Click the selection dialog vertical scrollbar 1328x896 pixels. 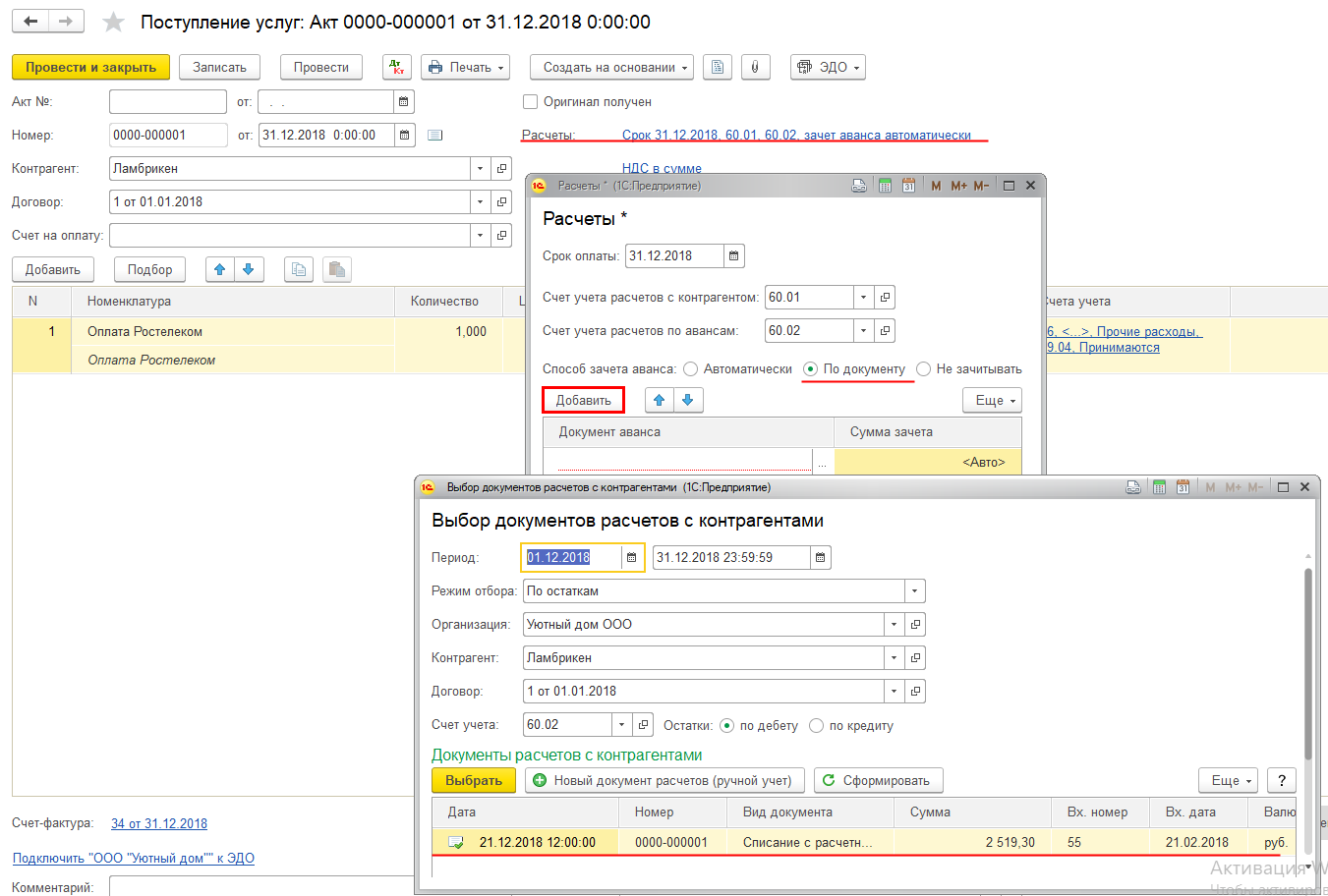[1307, 663]
